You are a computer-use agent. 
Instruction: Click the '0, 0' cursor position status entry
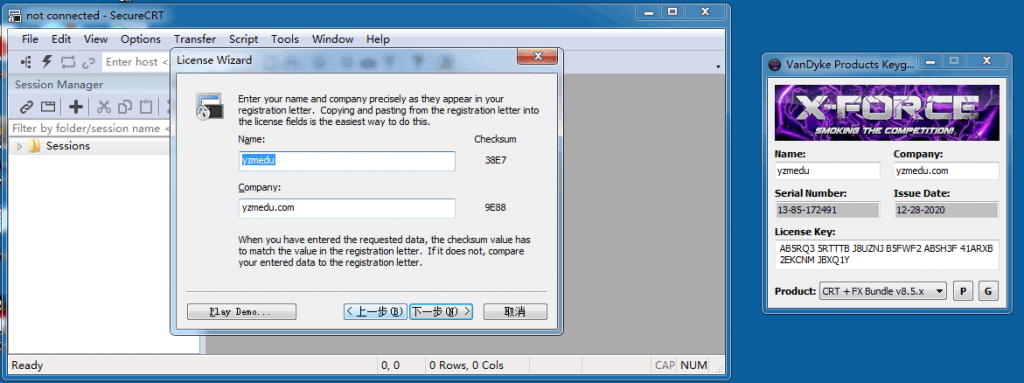coord(391,365)
